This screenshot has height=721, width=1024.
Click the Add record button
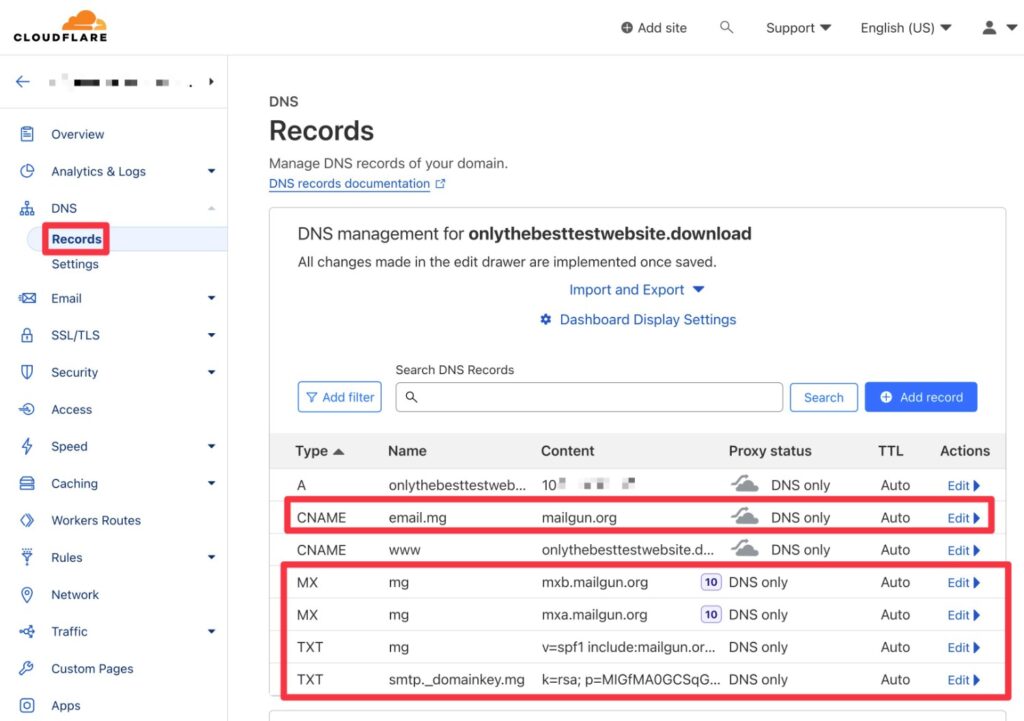pyautogui.click(x=920, y=397)
